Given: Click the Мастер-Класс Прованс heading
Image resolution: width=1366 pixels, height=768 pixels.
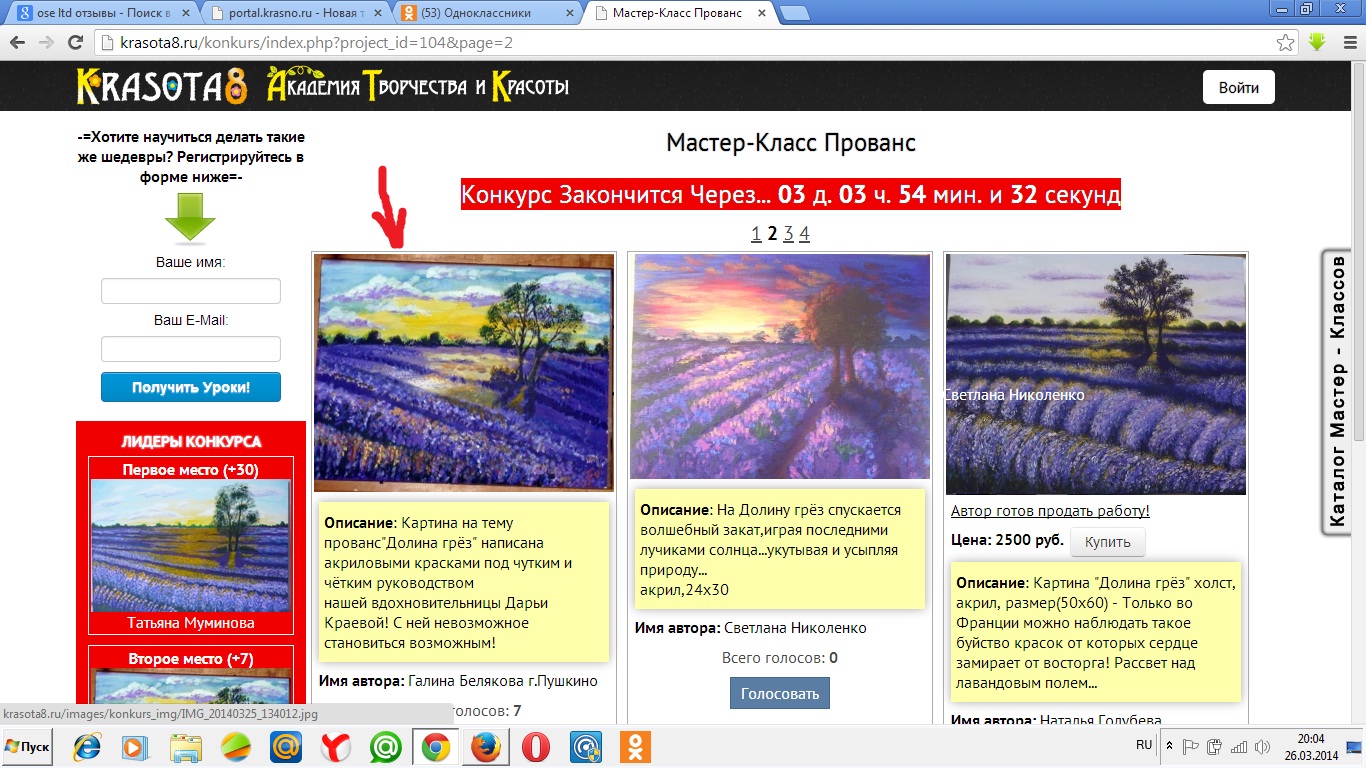Looking at the screenshot, I should pos(791,143).
